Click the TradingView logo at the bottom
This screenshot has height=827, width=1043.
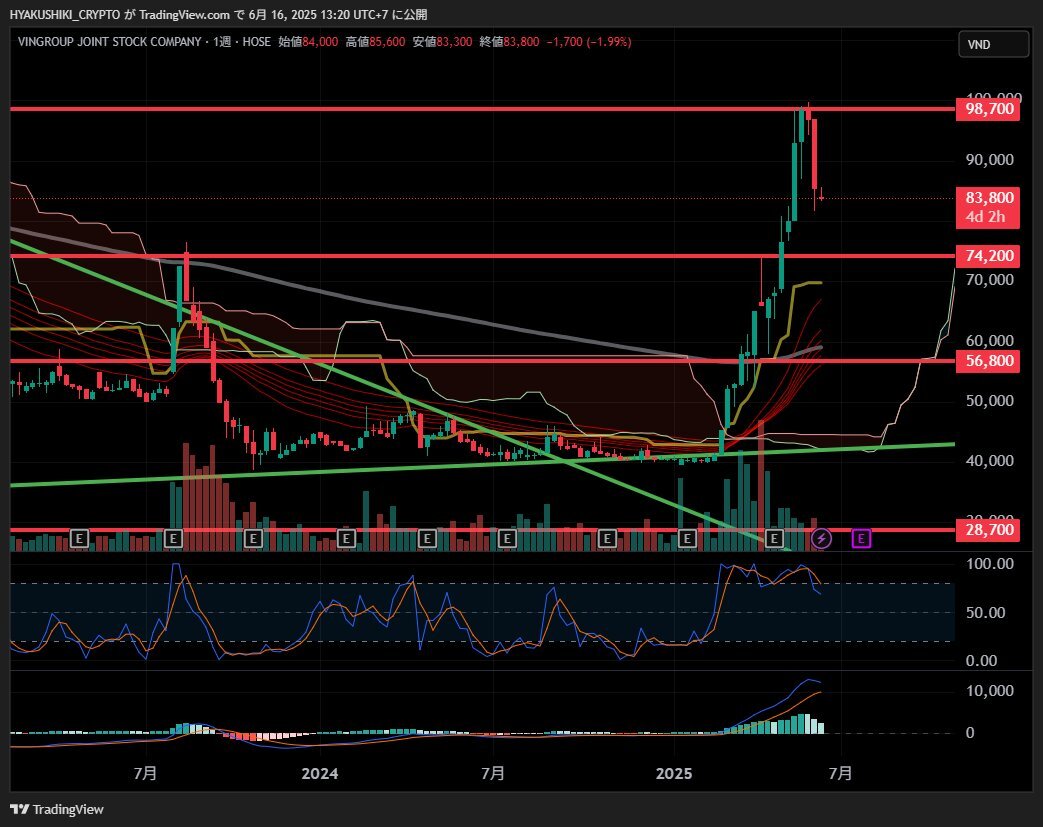click(x=57, y=809)
